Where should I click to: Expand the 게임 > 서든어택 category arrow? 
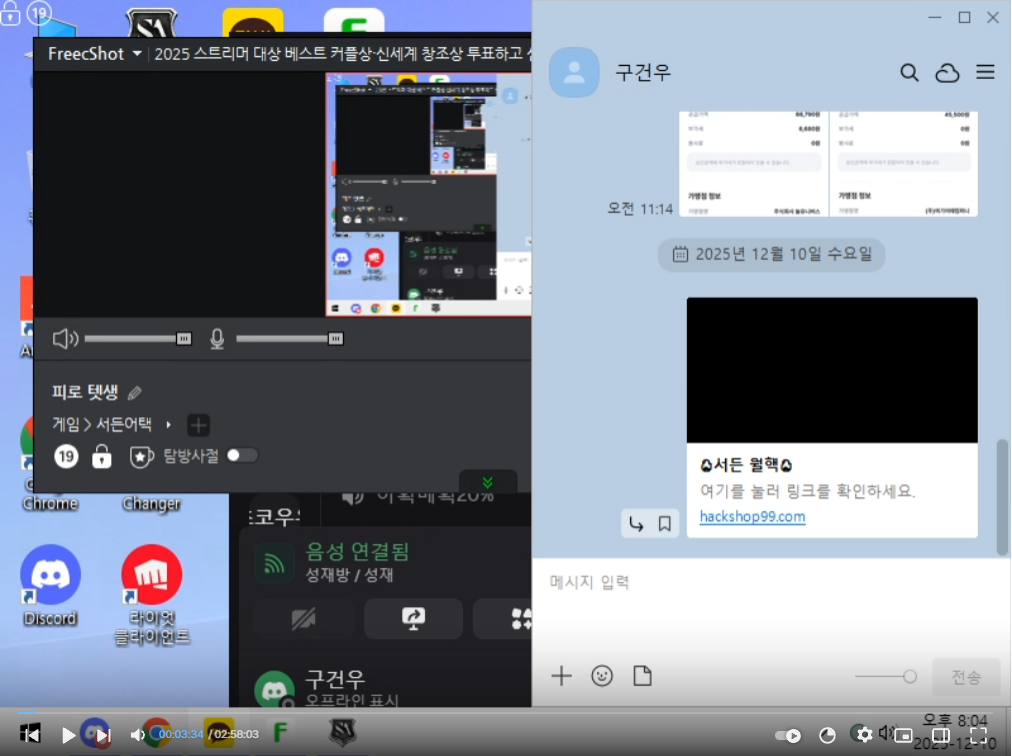click(168, 425)
